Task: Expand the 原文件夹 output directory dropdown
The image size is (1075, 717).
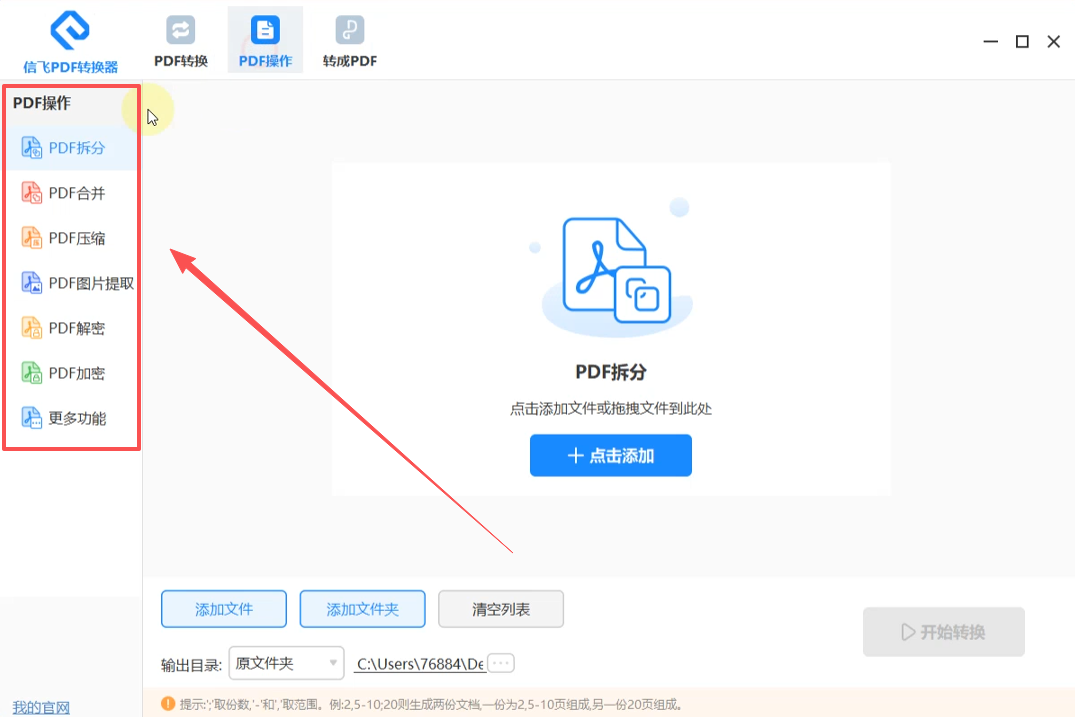Action: pyautogui.click(x=287, y=663)
